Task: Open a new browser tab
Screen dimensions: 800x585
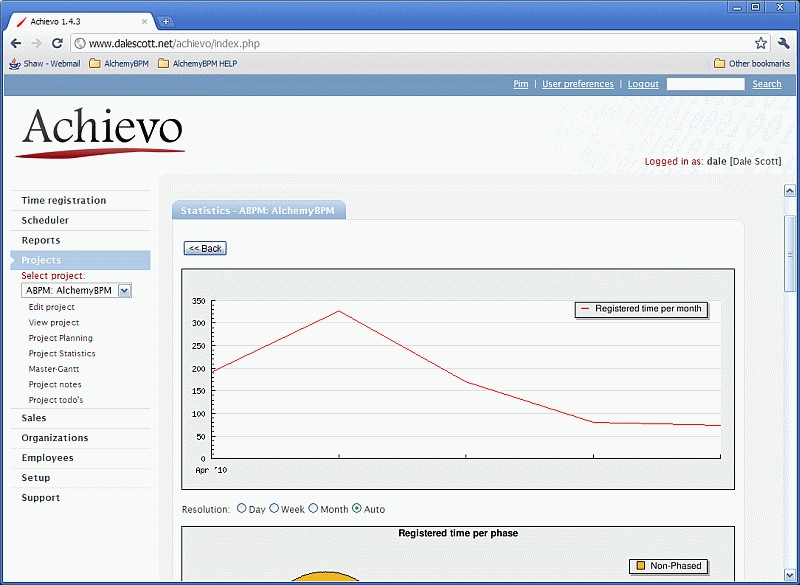Action: 165,21
